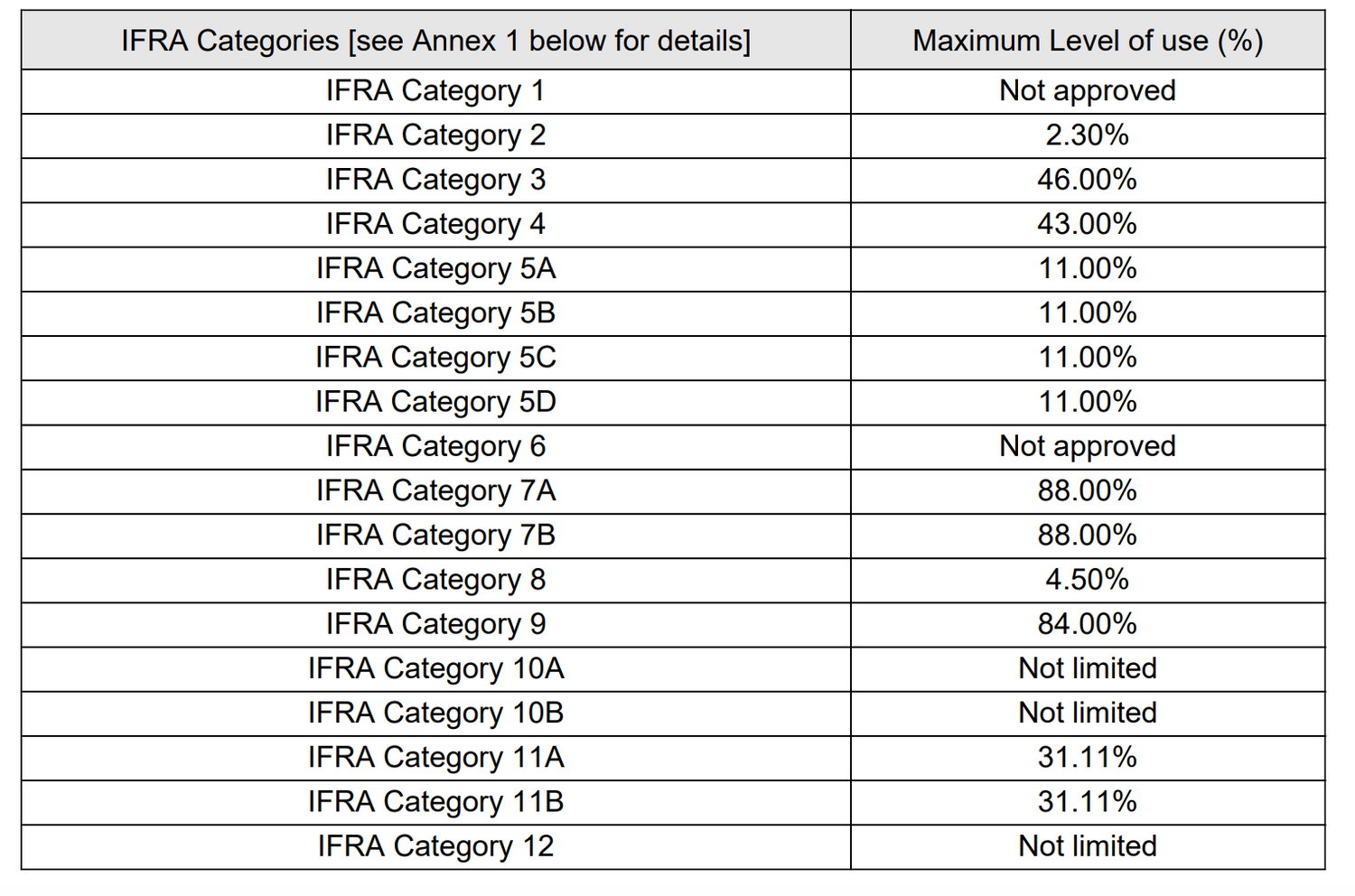Select the 'IFRA Category 7B' cell

coord(435,536)
